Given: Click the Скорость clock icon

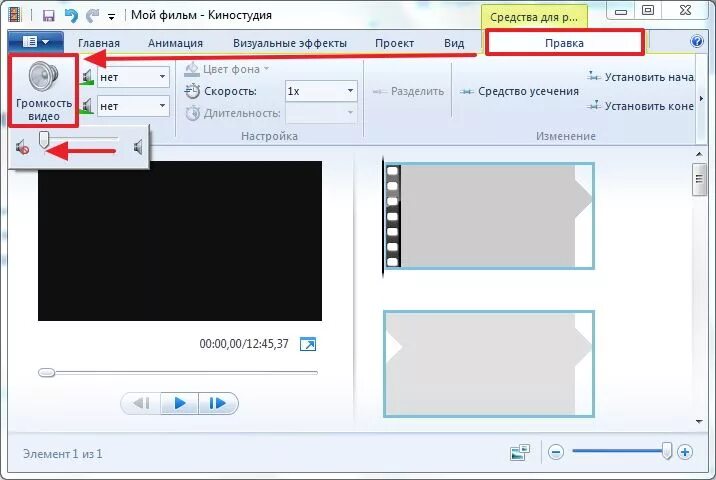Looking at the screenshot, I should [x=192, y=91].
